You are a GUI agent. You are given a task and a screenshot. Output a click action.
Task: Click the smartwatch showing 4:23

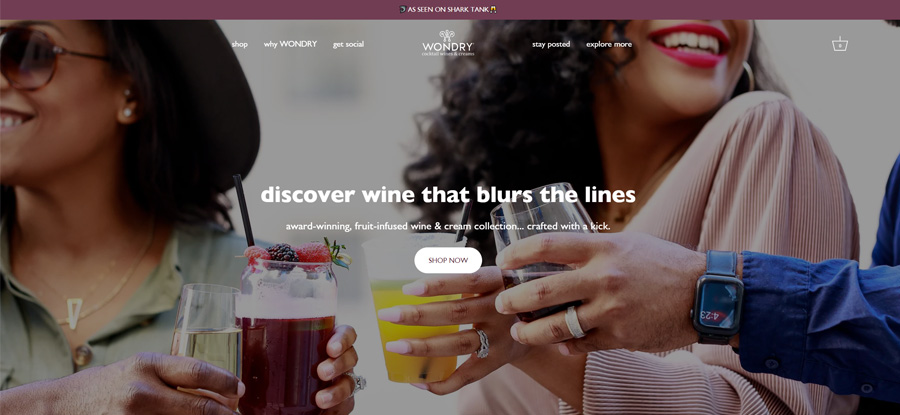[x=717, y=298]
